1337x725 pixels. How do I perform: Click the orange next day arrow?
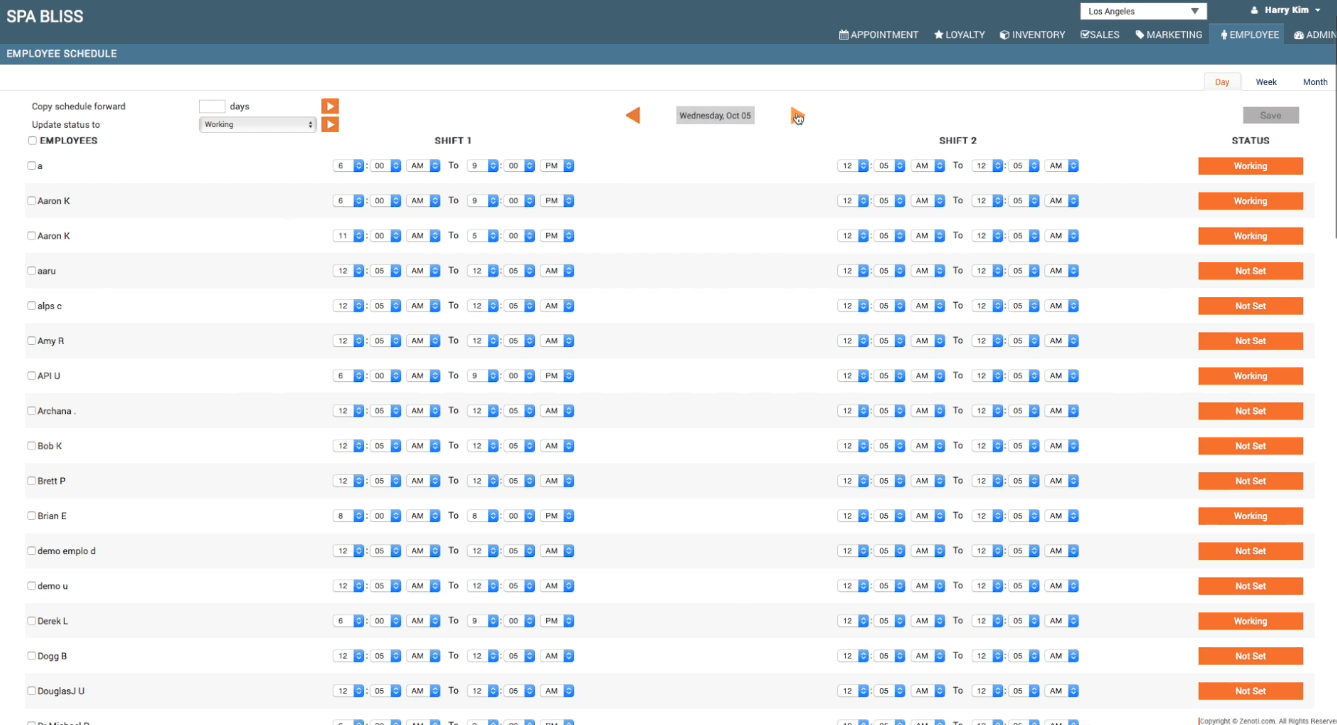pyautogui.click(x=796, y=115)
